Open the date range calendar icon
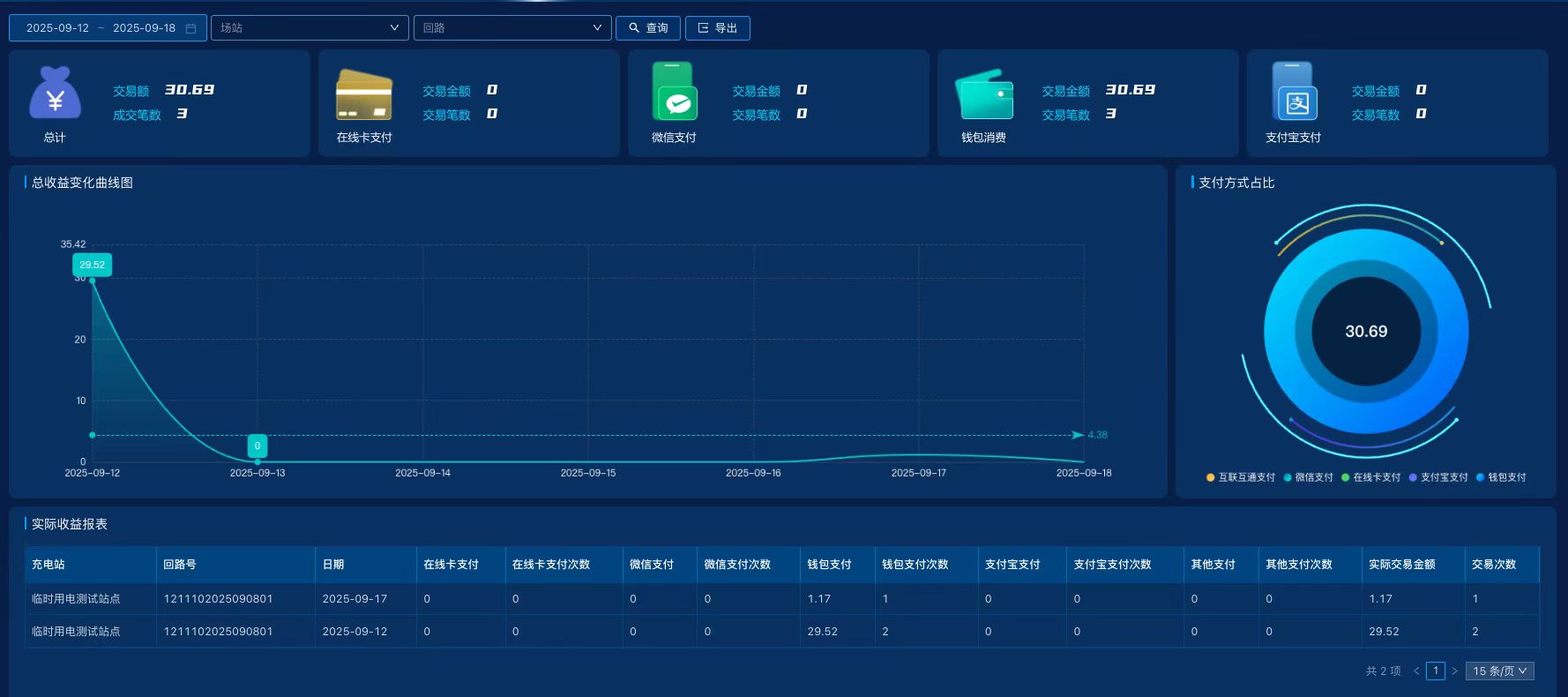1568x697 pixels. pyautogui.click(x=190, y=28)
